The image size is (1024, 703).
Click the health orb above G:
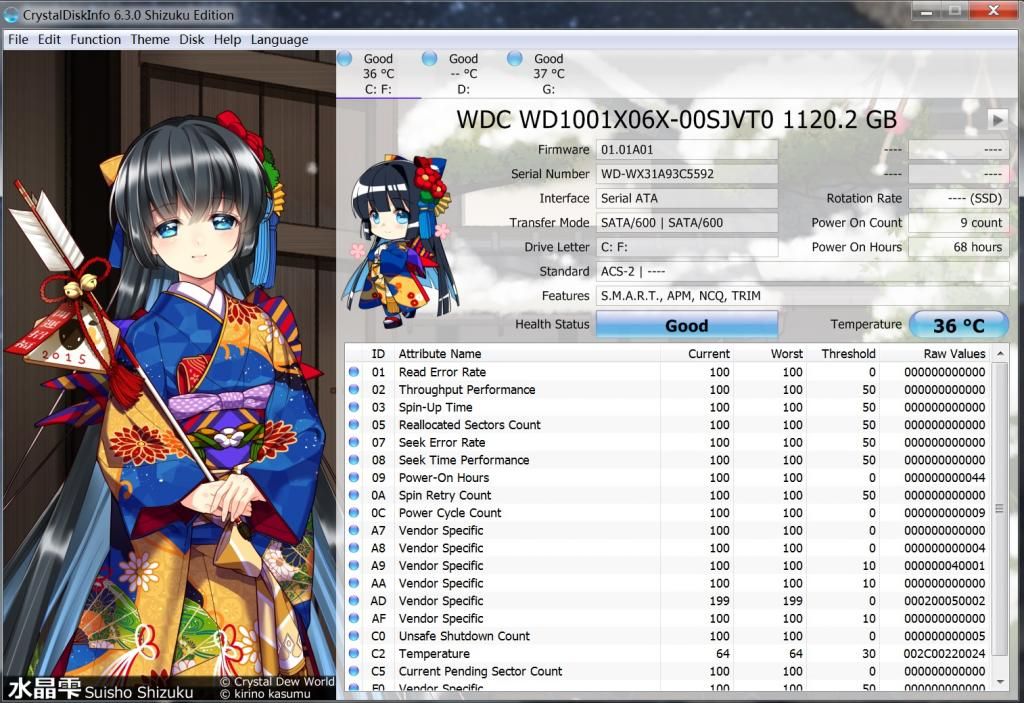(515, 59)
